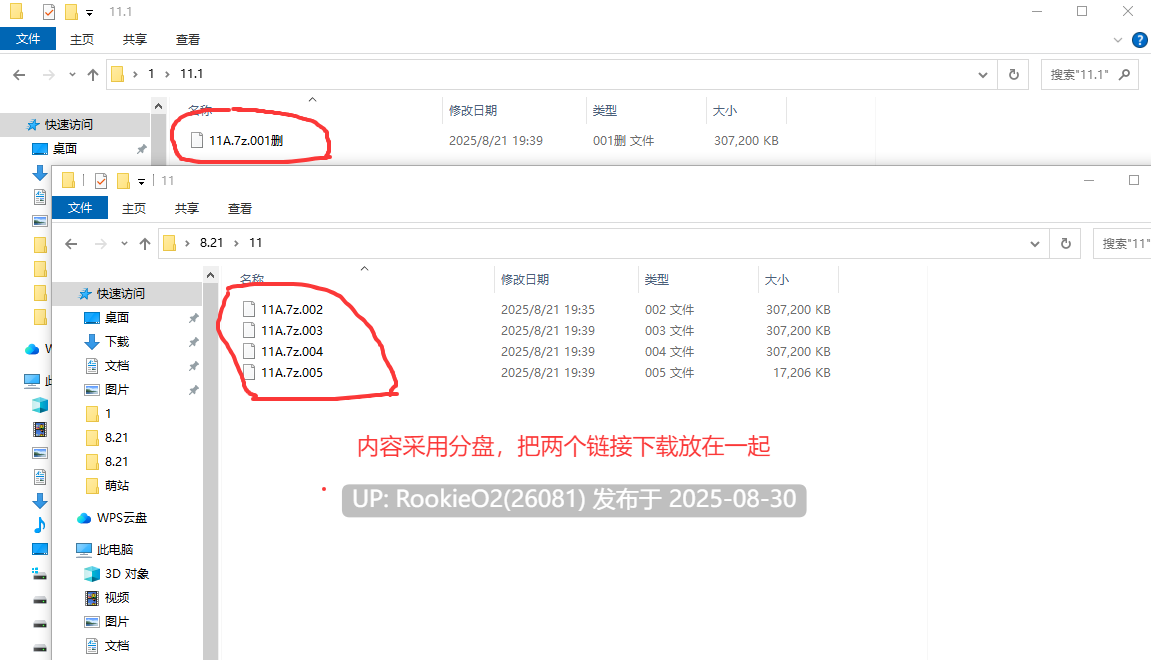
Task: Open folder 1 in the 11 window sidebar
Action: click(x=108, y=413)
